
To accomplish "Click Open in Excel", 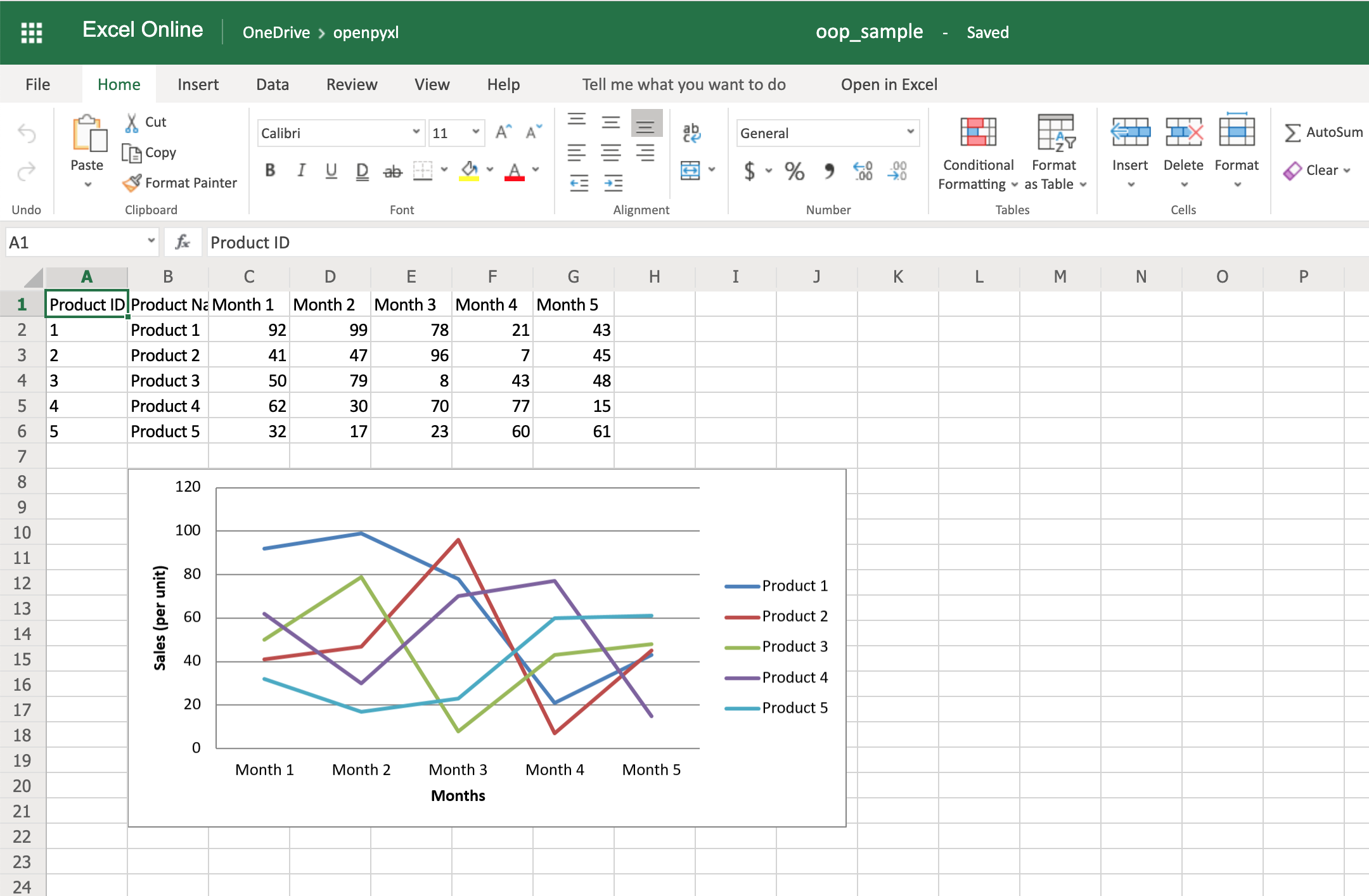I will coord(889,84).
